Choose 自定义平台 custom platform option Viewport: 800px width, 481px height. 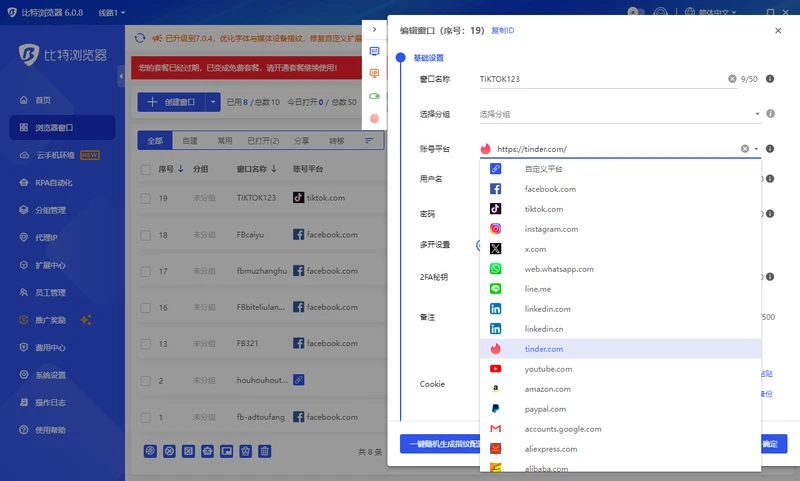(620, 169)
